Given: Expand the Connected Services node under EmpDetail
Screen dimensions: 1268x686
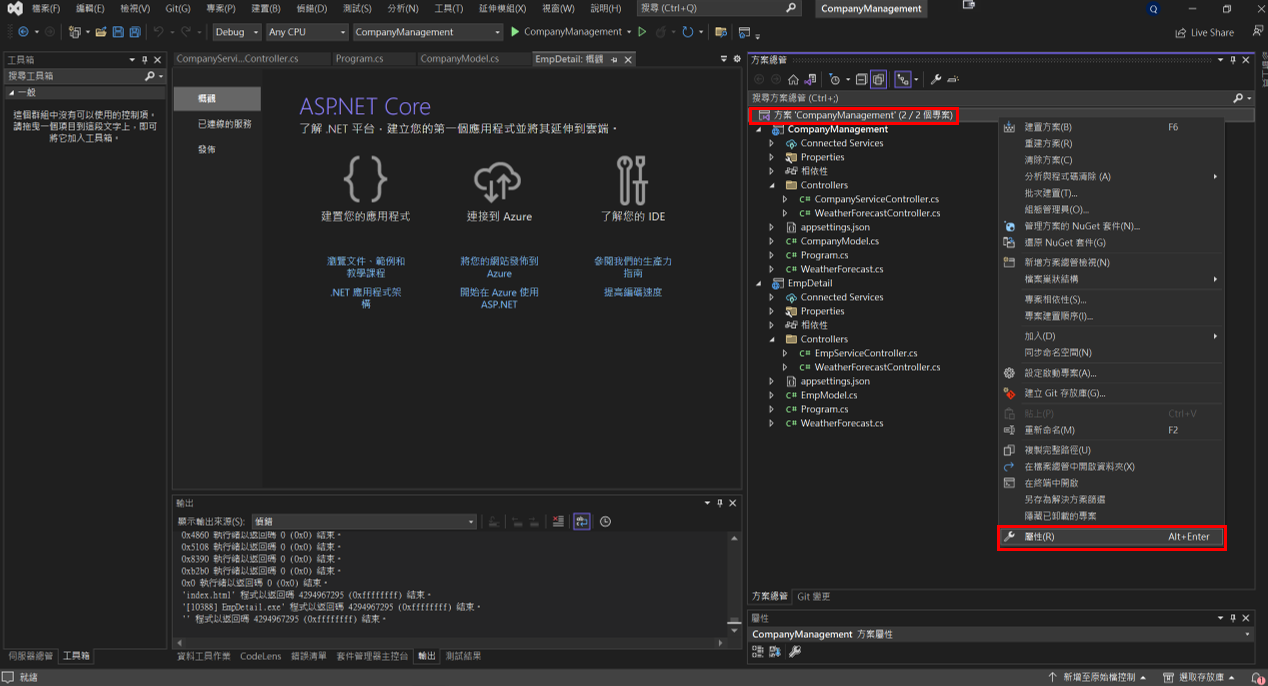Looking at the screenshot, I should (x=772, y=297).
